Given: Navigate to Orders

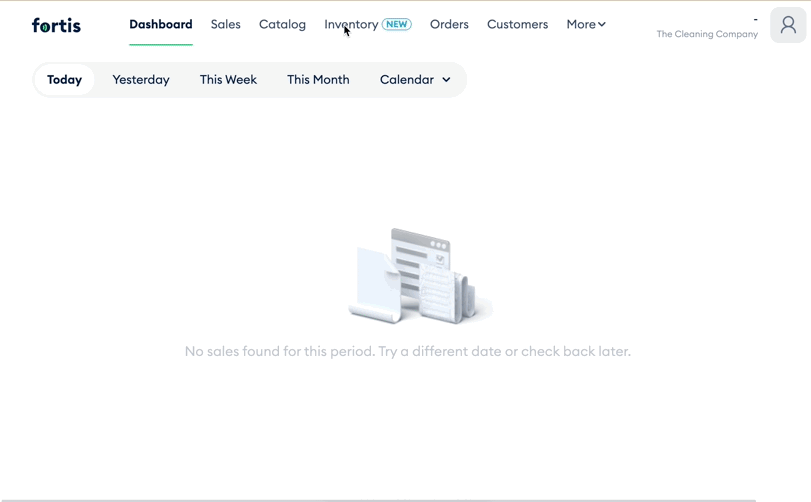Looking at the screenshot, I should point(449,24).
